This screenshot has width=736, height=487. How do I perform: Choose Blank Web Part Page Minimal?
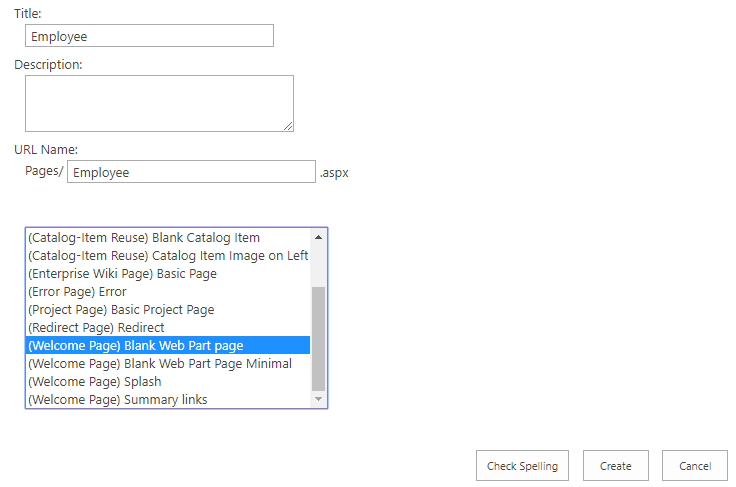click(x=160, y=364)
